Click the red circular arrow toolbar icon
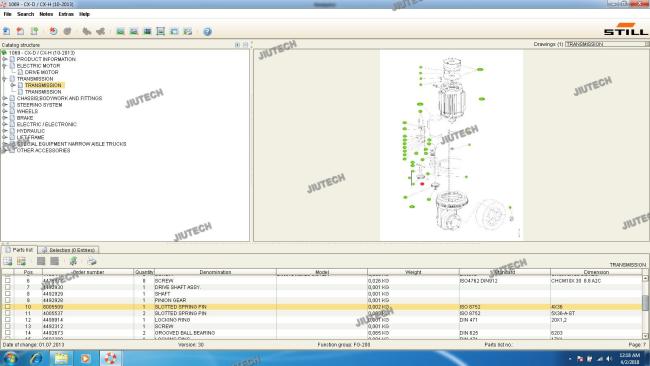Screen dimensions: 650x366 point(53,31)
